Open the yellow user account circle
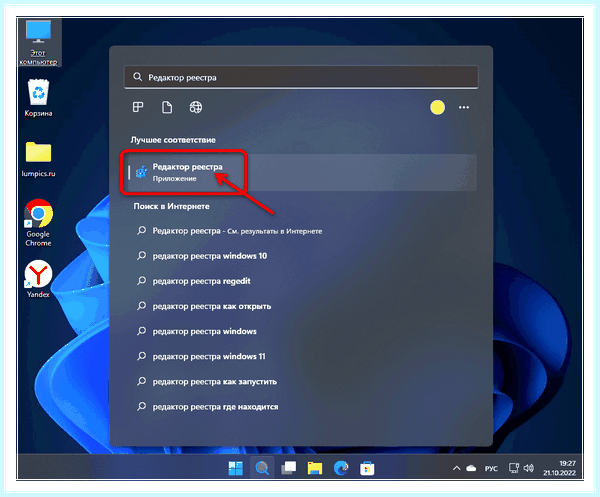600x497 pixels. pos(437,108)
